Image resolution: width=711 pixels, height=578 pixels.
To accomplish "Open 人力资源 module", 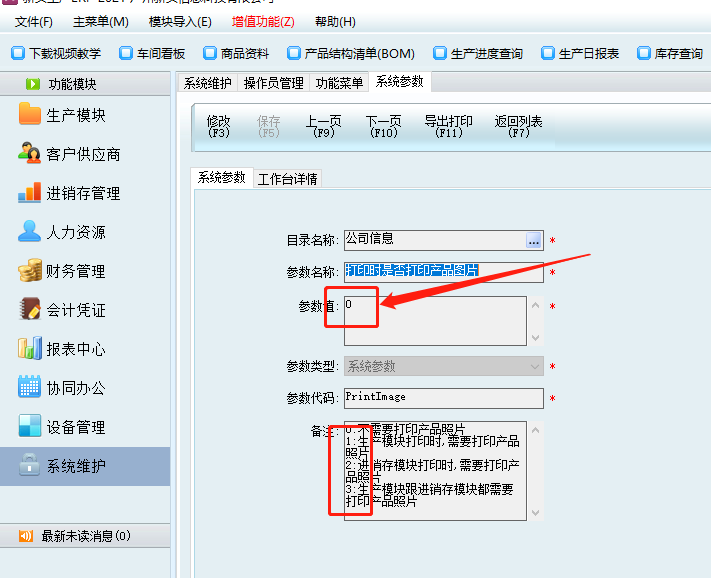I will (75, 232).
